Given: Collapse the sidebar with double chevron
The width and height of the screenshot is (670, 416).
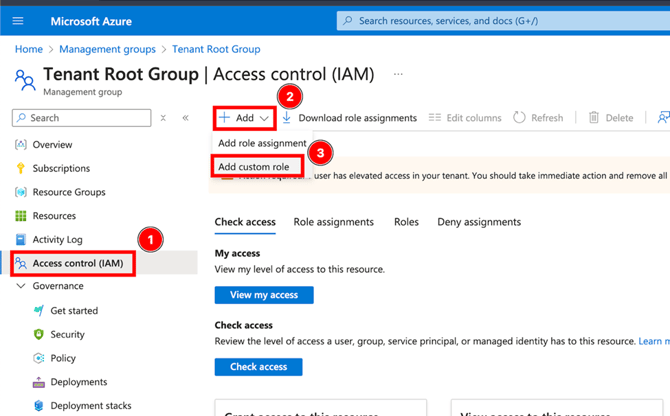Looking at the screenshot, I should click(x=185, y=118).
